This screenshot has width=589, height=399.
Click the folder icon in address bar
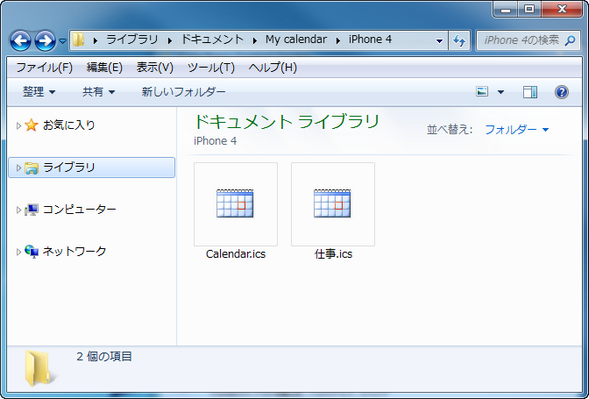pyautogui.click(x=78, y=40)
